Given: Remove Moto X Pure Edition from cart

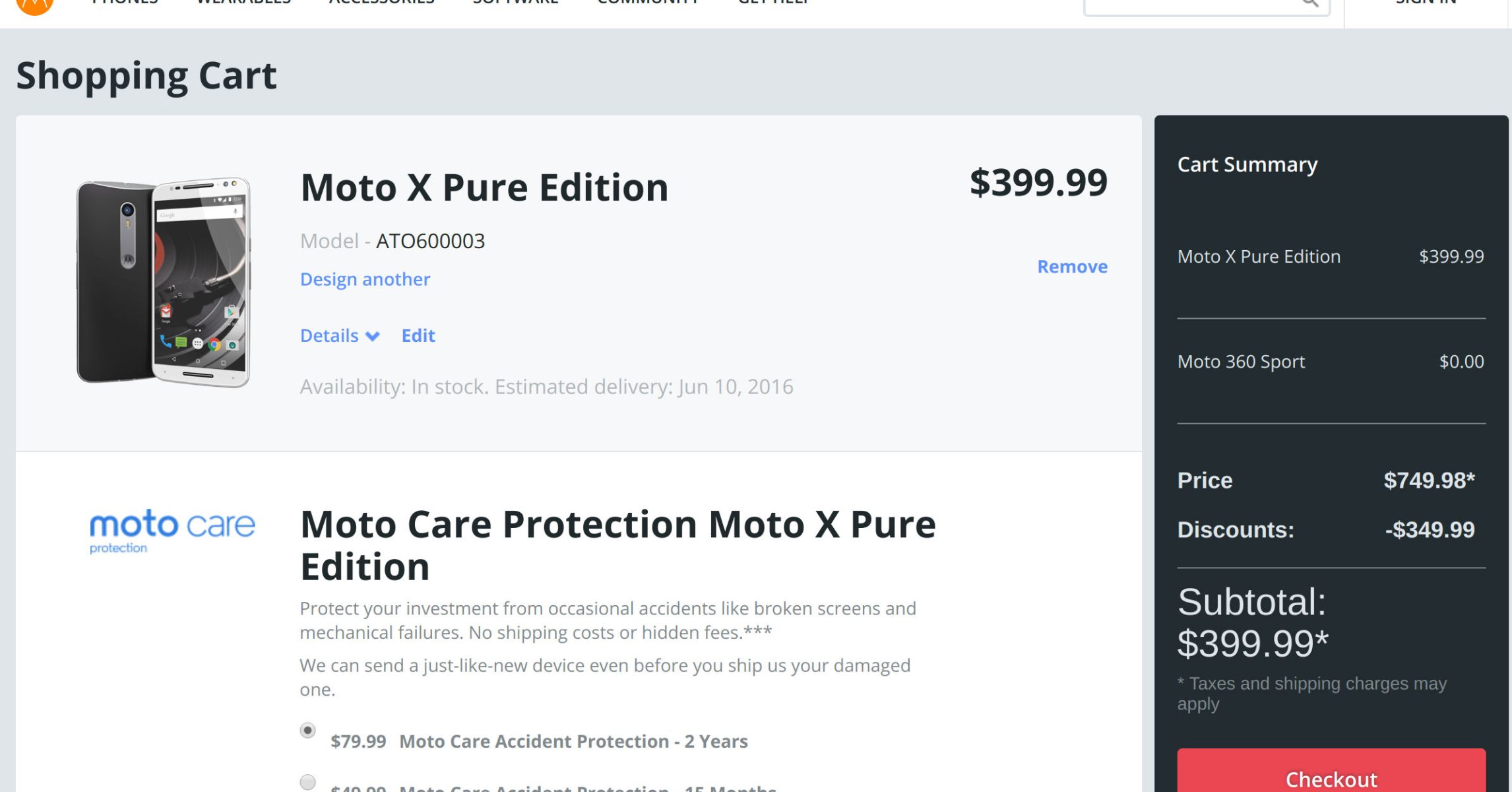Looking at the screenshot, I should pyautogui.click(x=1072, y=267).
